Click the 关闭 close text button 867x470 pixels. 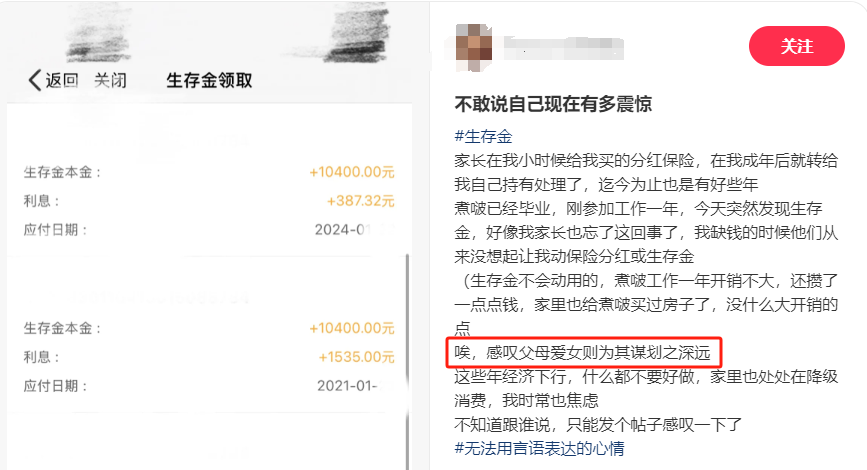coord(110,80)
